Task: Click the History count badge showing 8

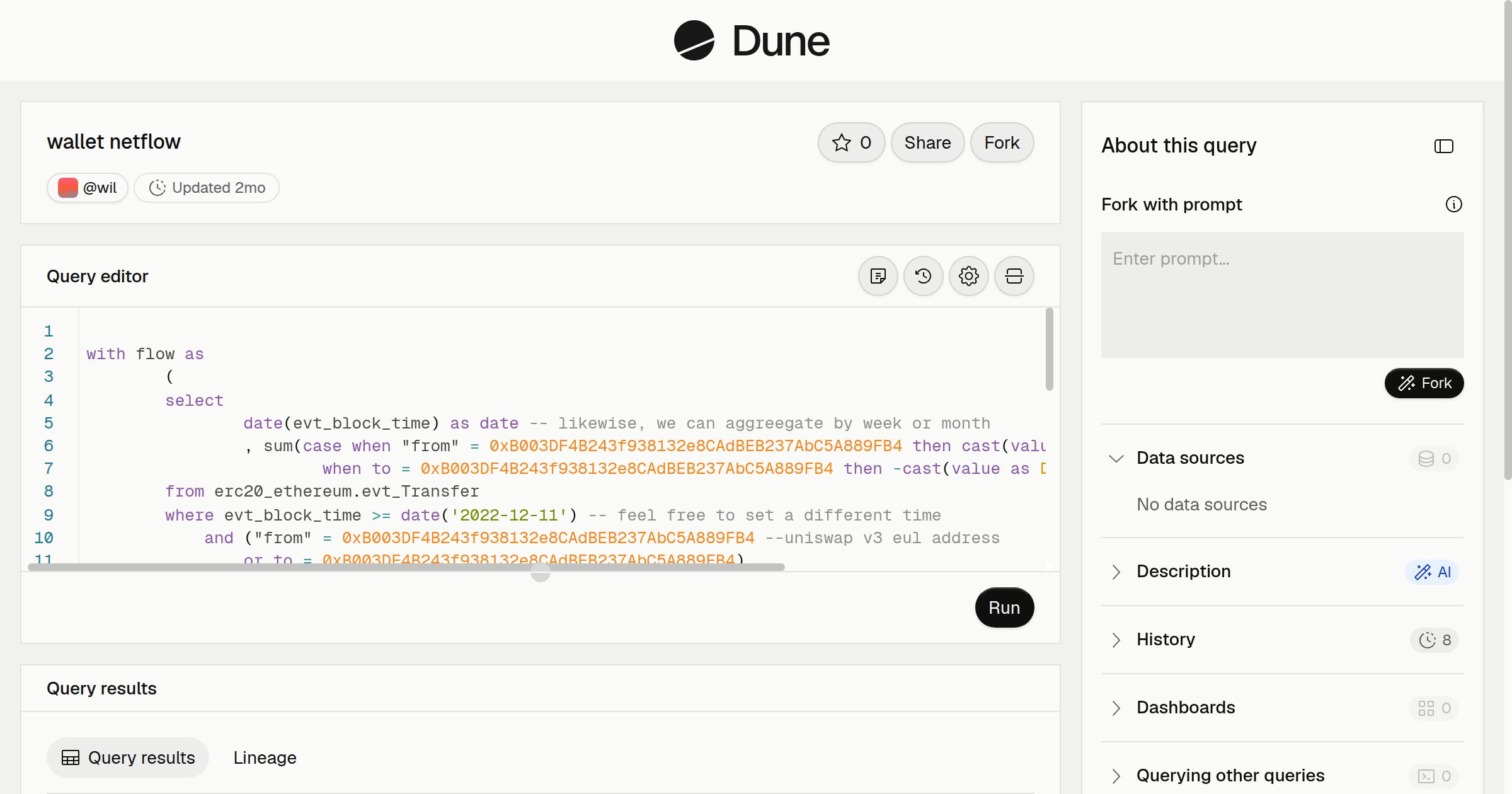Action: [x=1435, y=640]
